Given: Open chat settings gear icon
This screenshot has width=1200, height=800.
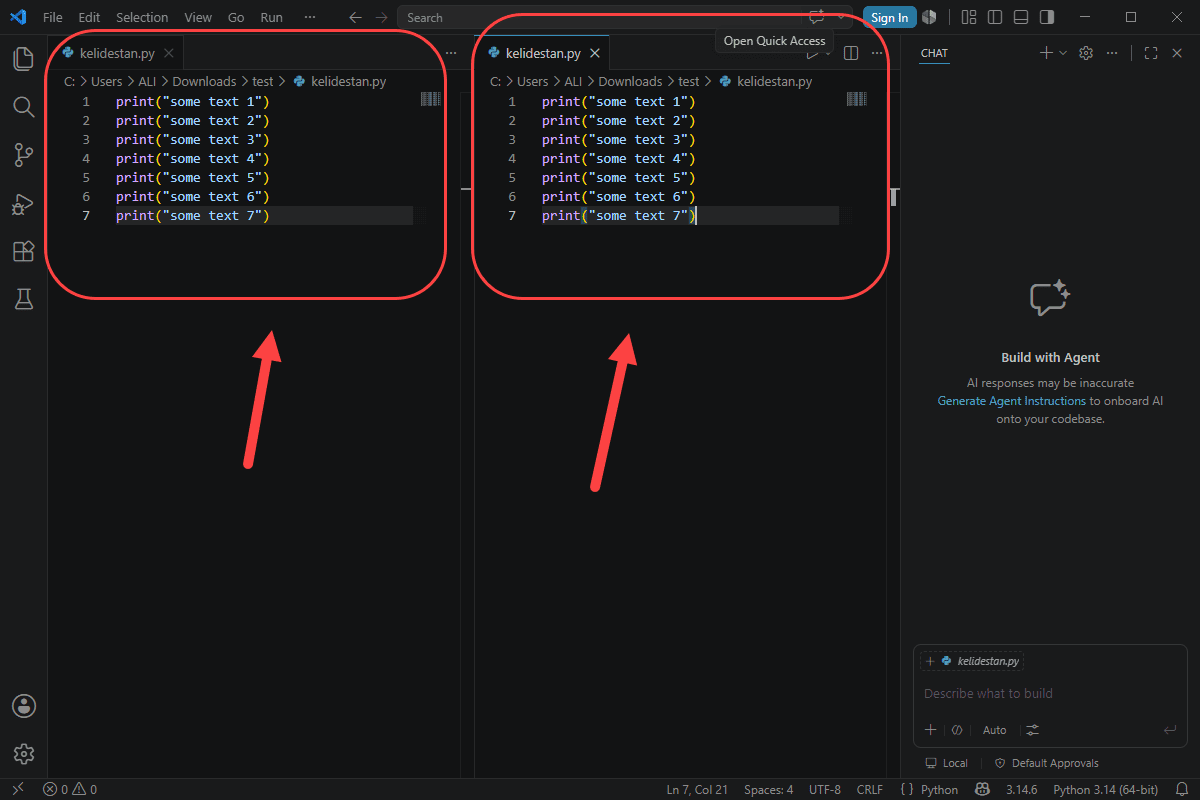Looking at the screenshot, I should coord(1086,53).
